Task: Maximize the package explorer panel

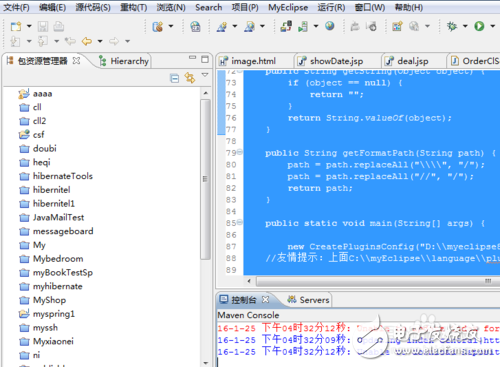Action: click(205, 59)
